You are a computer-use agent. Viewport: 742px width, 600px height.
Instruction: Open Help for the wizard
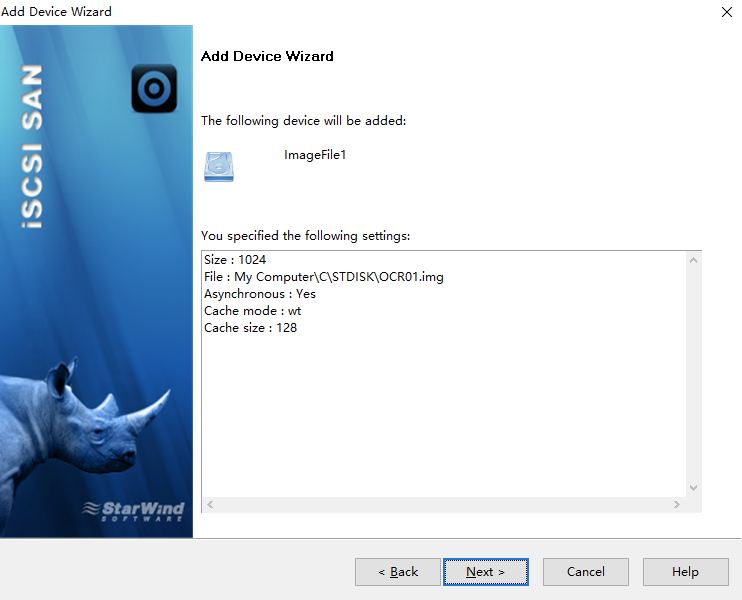pyautogui.click(x=685, y=572)
